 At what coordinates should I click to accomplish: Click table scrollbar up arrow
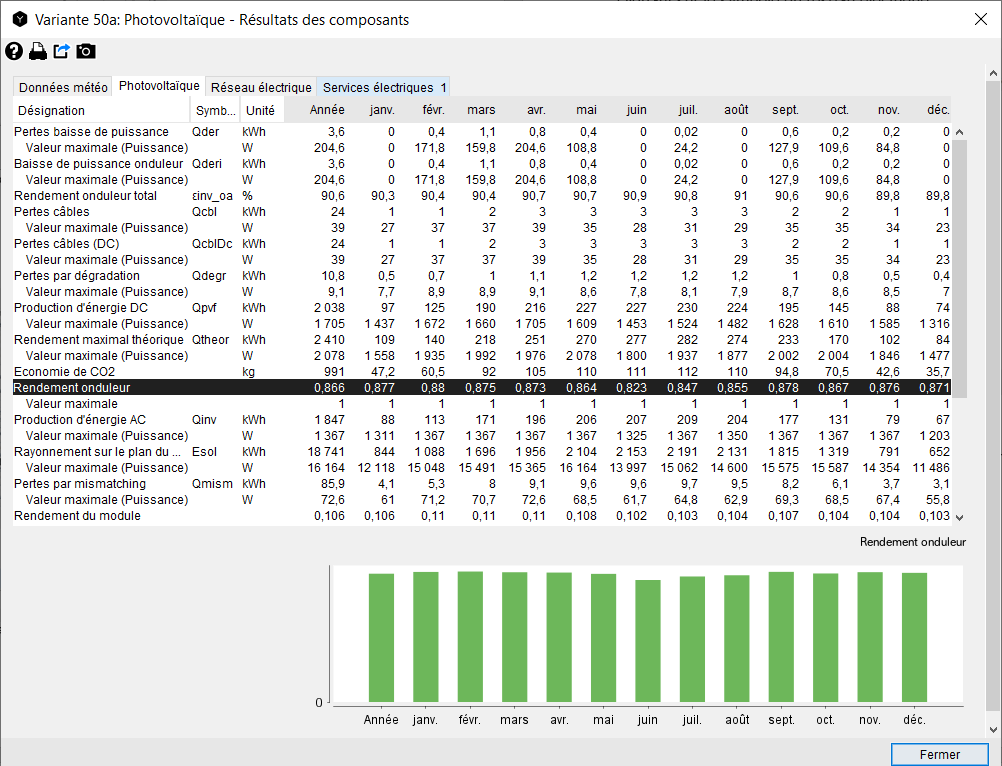(960, 132)
